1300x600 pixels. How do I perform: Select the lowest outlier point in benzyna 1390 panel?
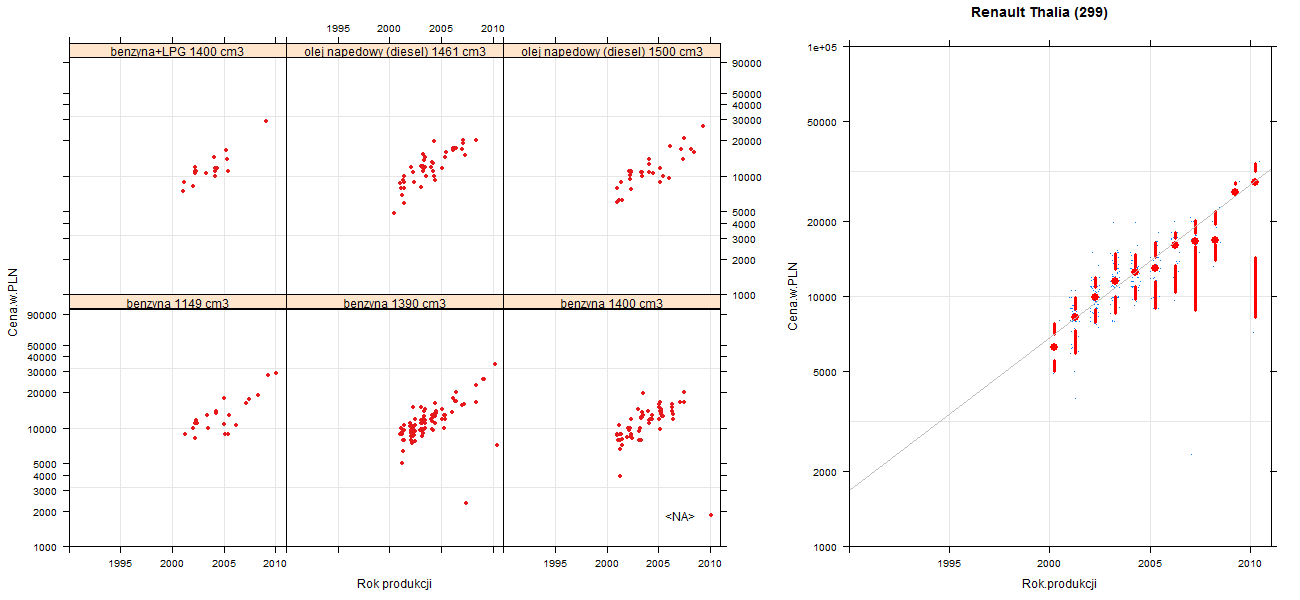[466, 503]
